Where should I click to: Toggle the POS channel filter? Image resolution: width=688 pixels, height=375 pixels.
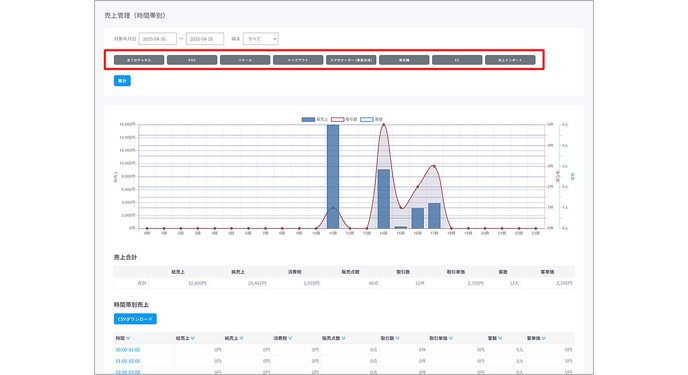tap(192, 60)
